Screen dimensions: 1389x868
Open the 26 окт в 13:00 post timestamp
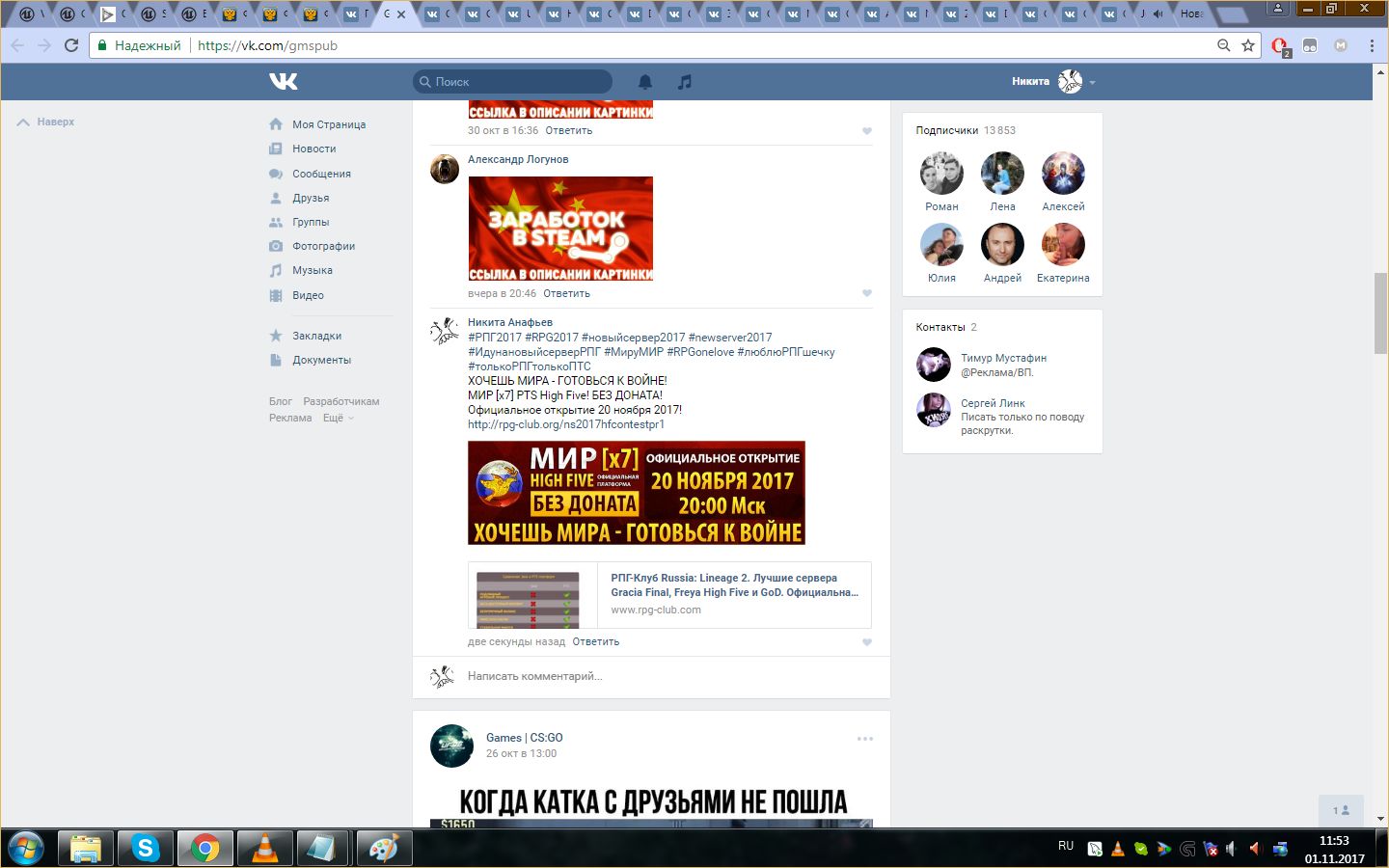click(521, 753)
